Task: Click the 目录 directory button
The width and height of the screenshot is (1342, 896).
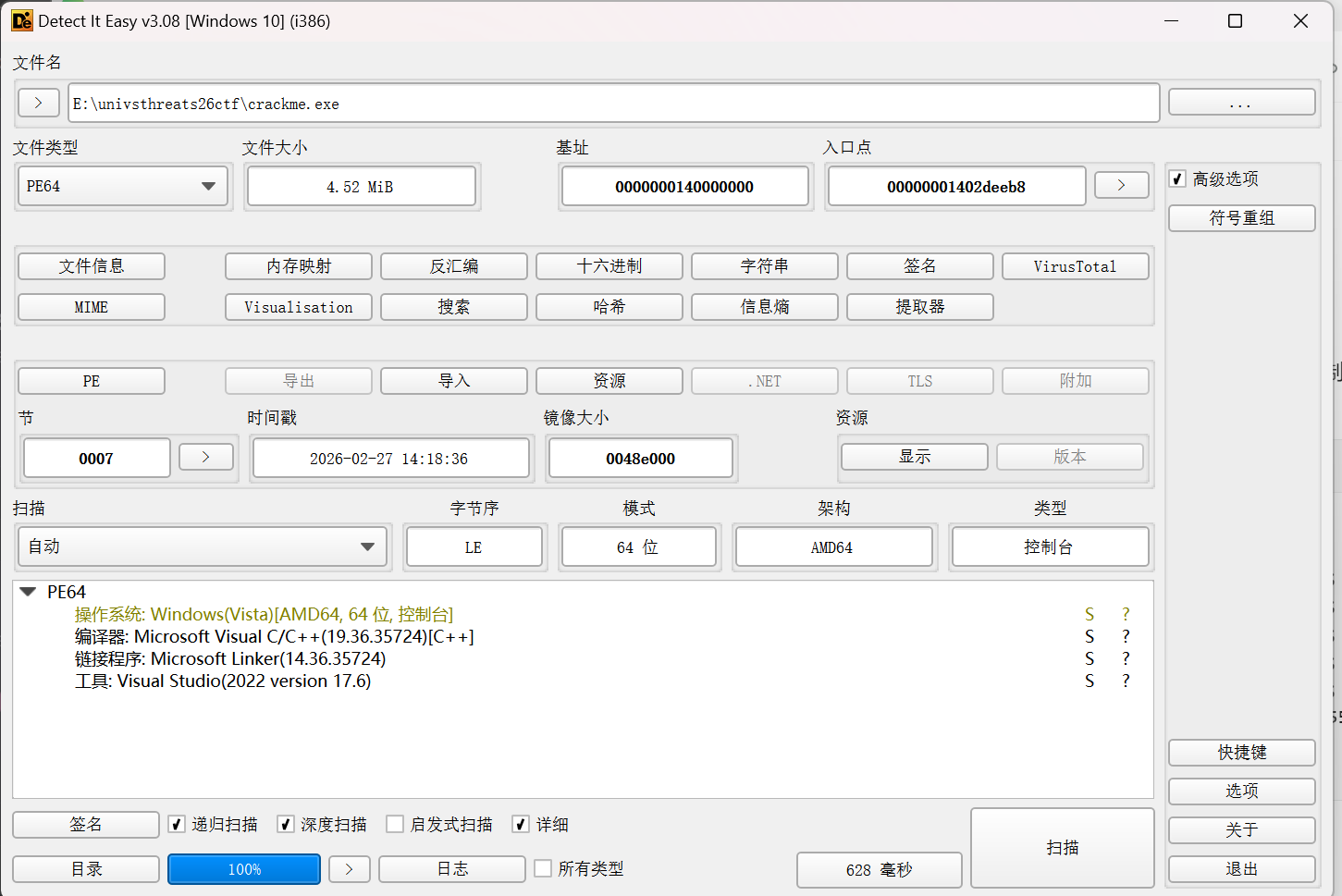Action: point(86,869)
